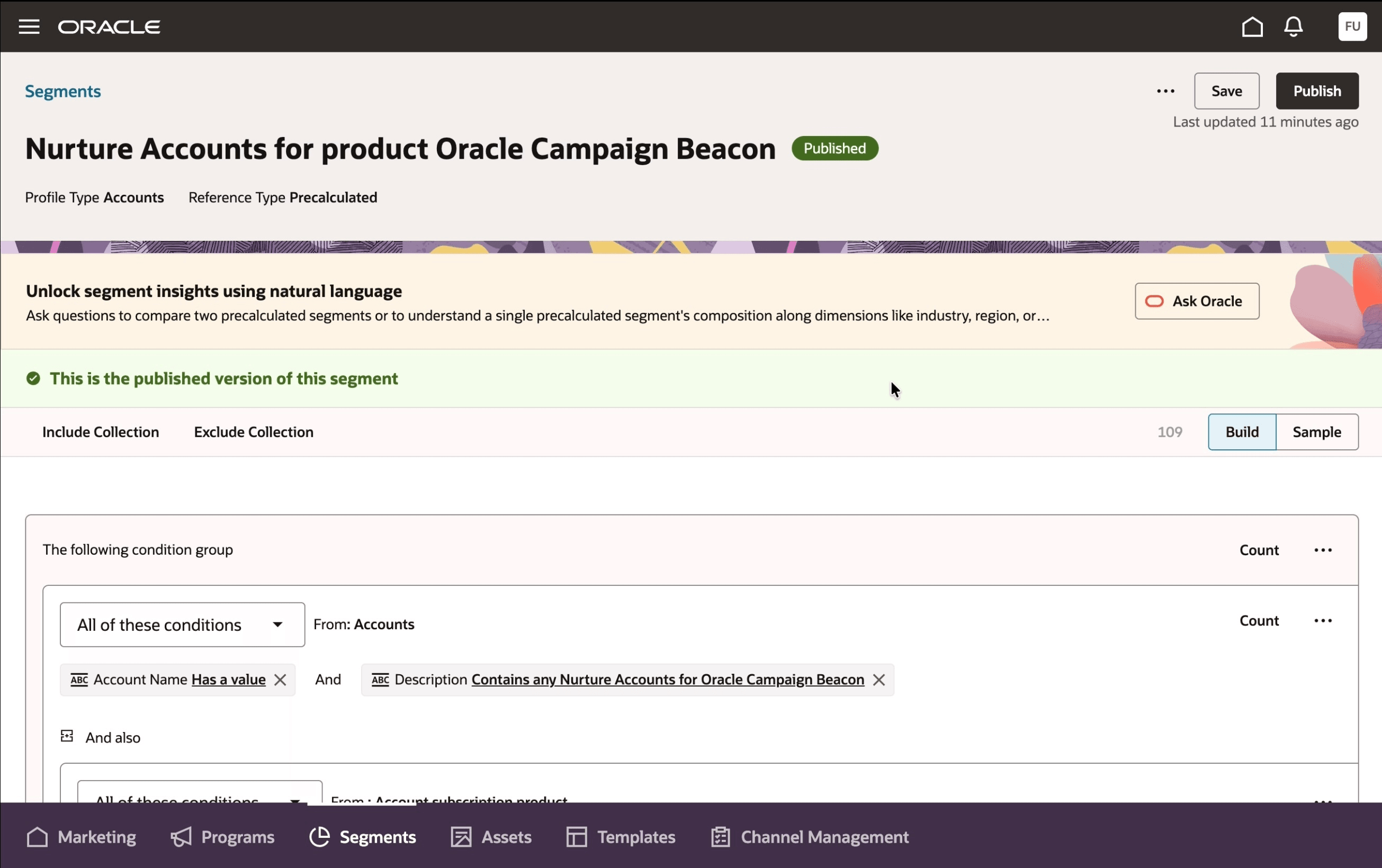Click Last updated 11 minutes ago text
The height and width of the screenshot is (868, 1382).
1266,122
